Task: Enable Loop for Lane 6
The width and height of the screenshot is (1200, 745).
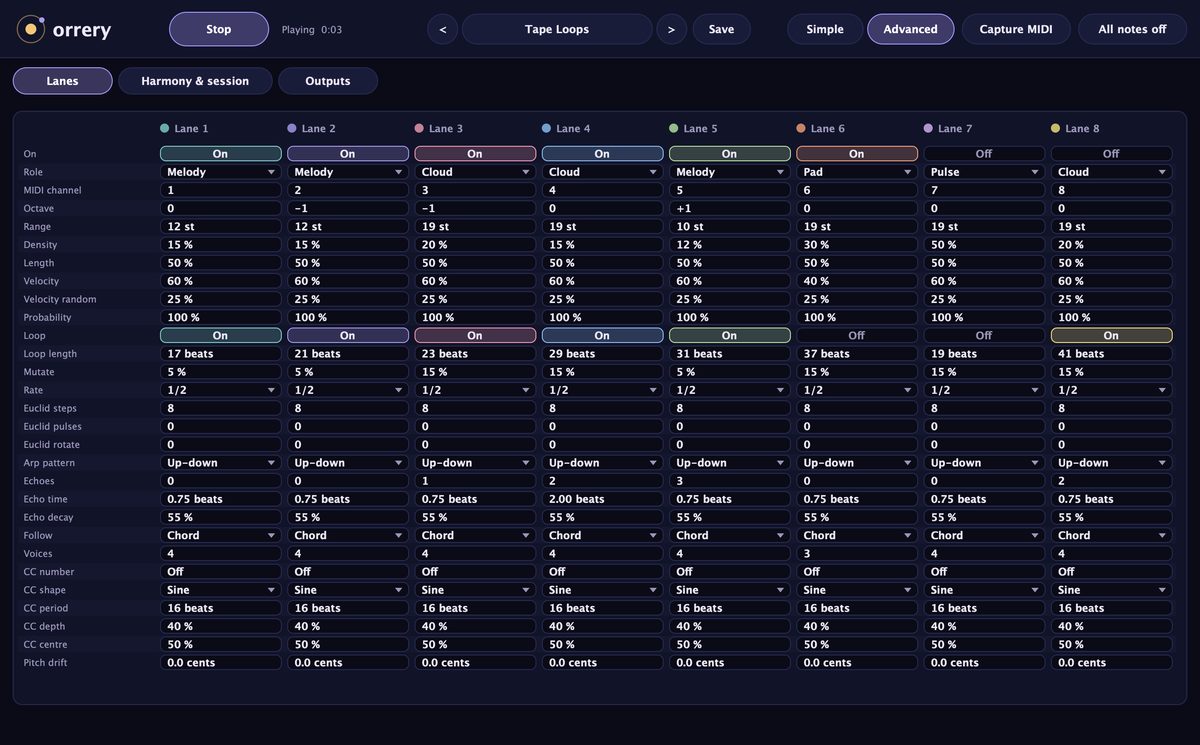Action: [857, 336]
